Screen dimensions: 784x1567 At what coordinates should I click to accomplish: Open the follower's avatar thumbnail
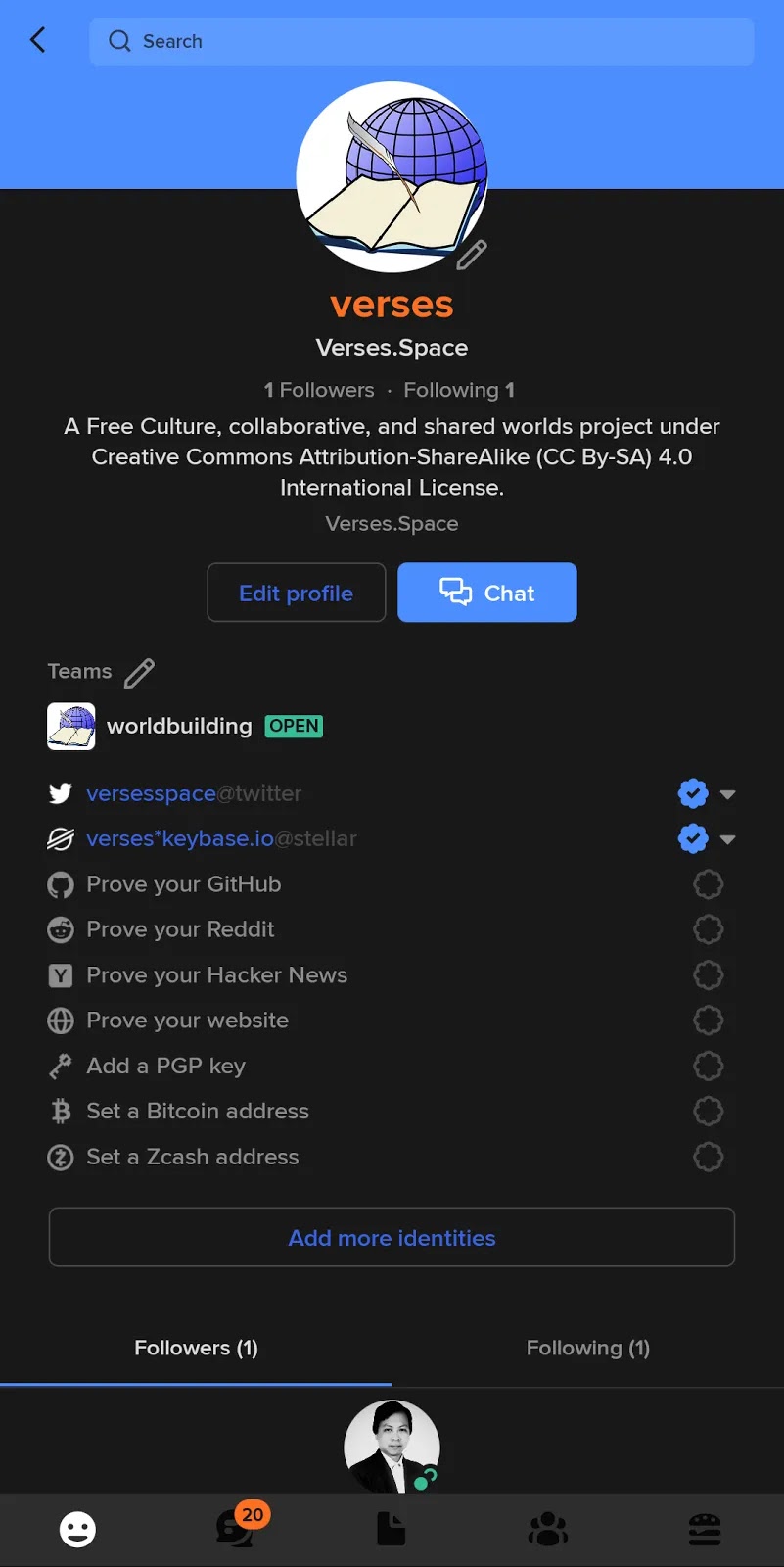click(392, 1447)
